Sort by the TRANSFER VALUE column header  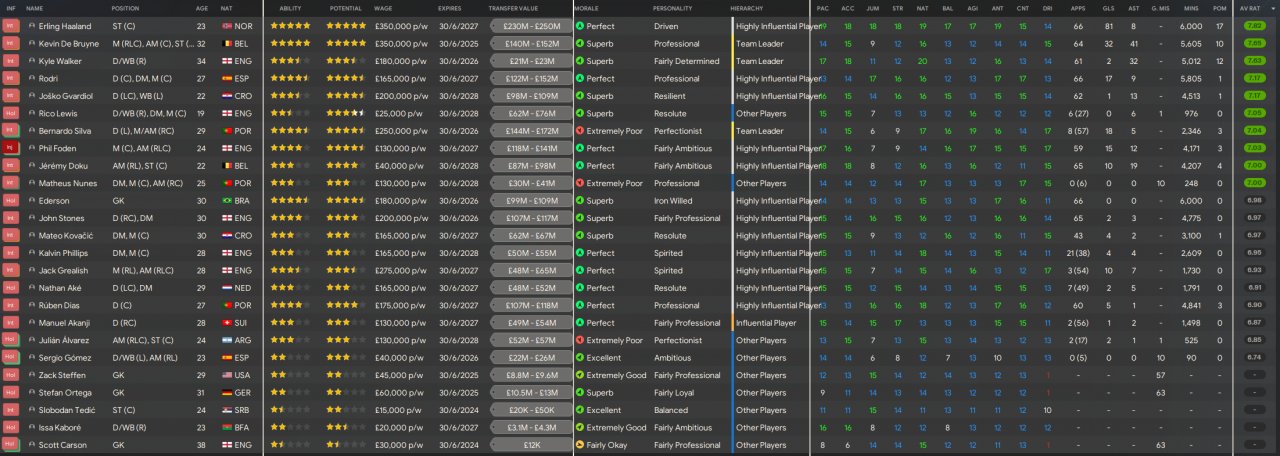pos(515,8)
